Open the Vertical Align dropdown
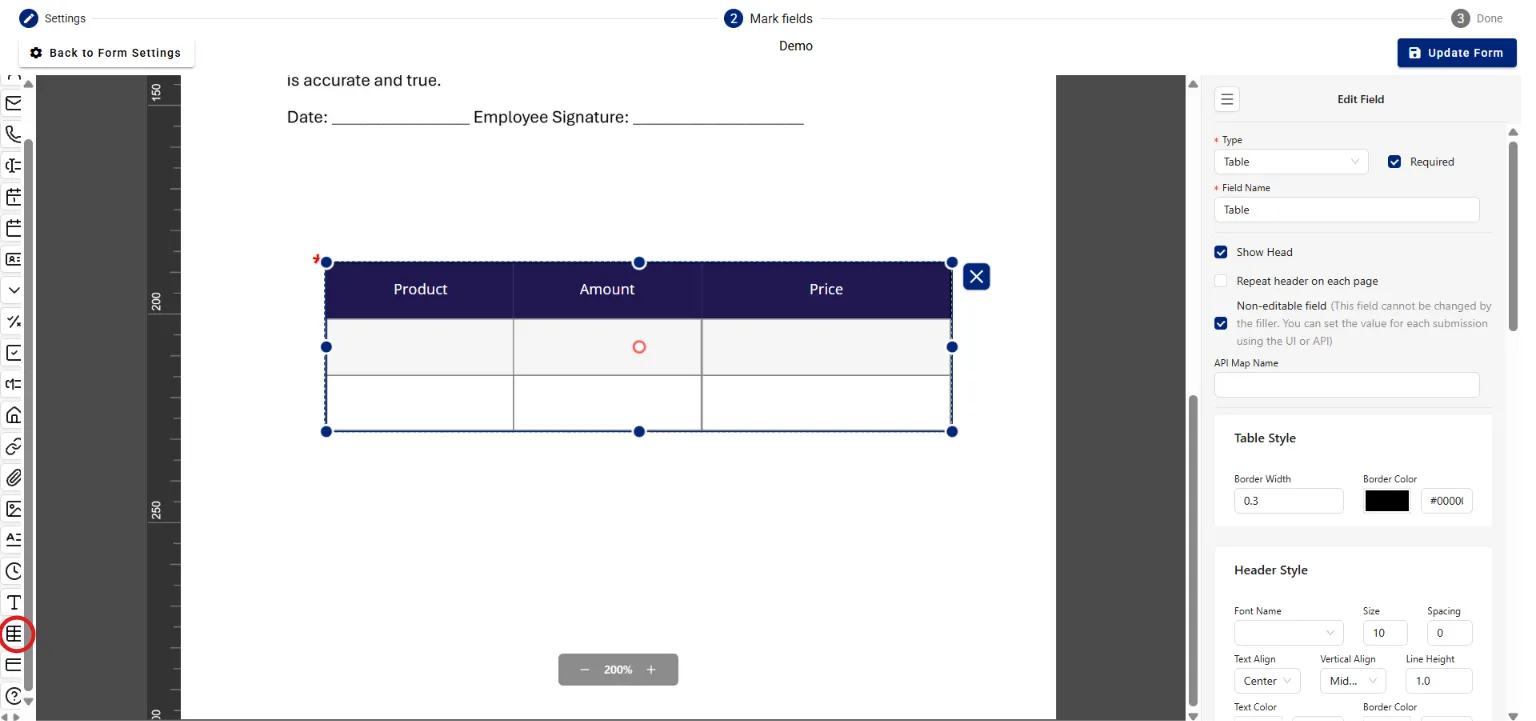The image size is (1536, 721). (1352, 681)
